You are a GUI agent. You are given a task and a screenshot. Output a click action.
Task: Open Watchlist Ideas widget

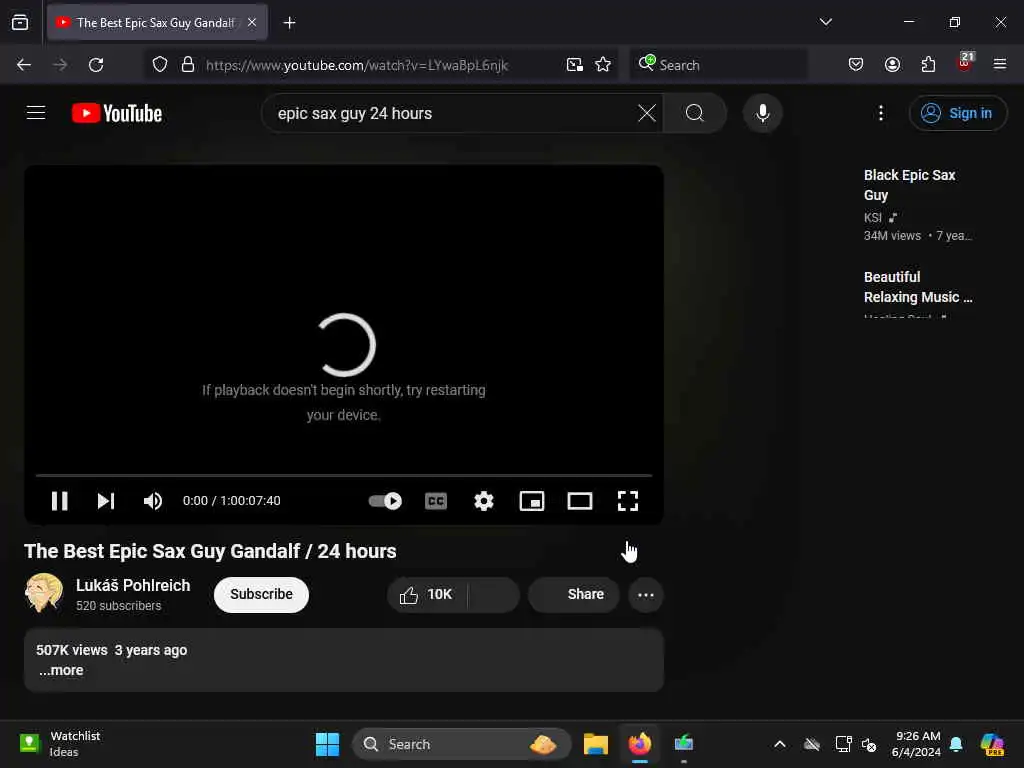59,744
